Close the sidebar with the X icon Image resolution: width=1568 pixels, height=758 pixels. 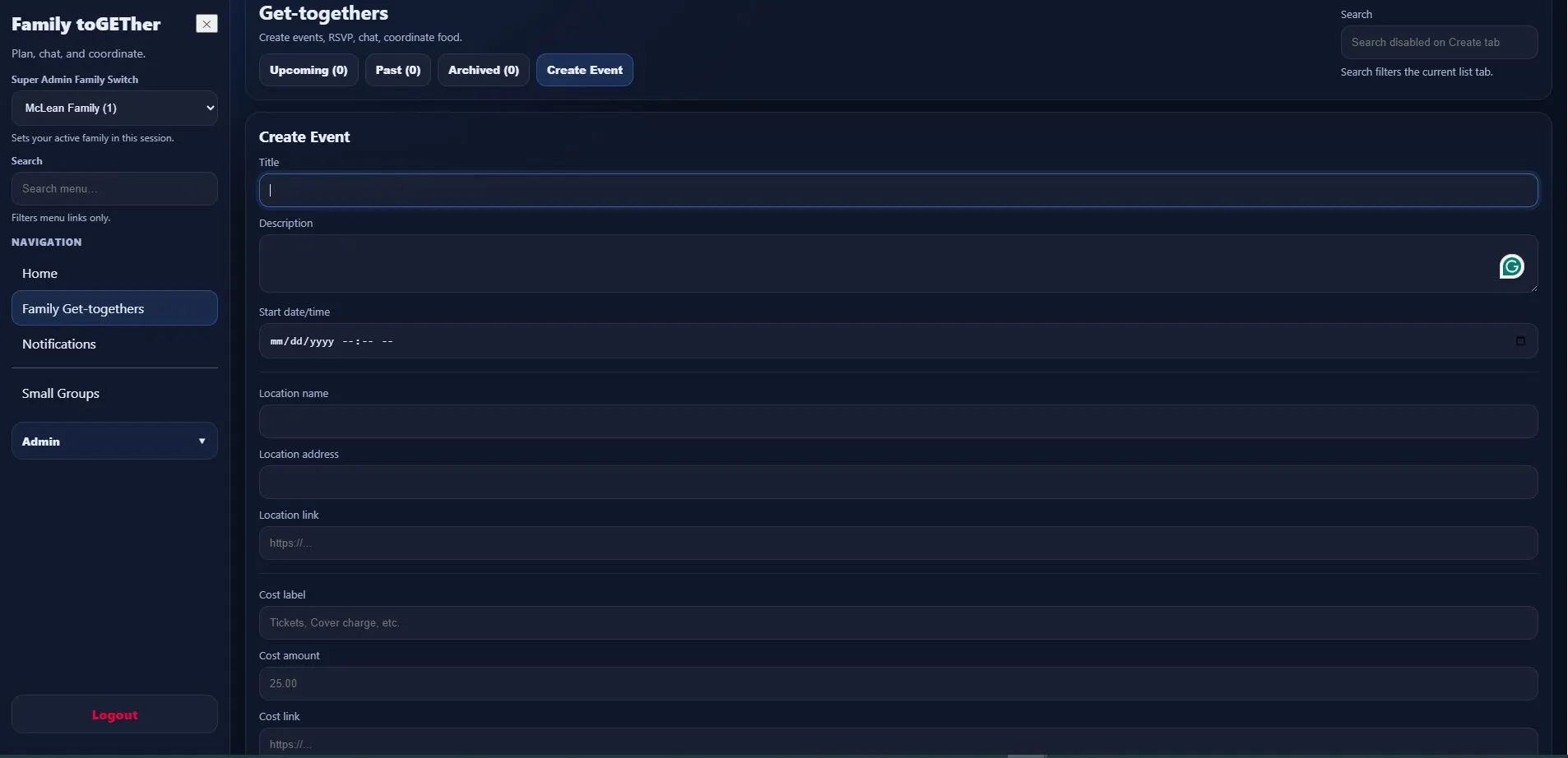click(x=206, y=24)
